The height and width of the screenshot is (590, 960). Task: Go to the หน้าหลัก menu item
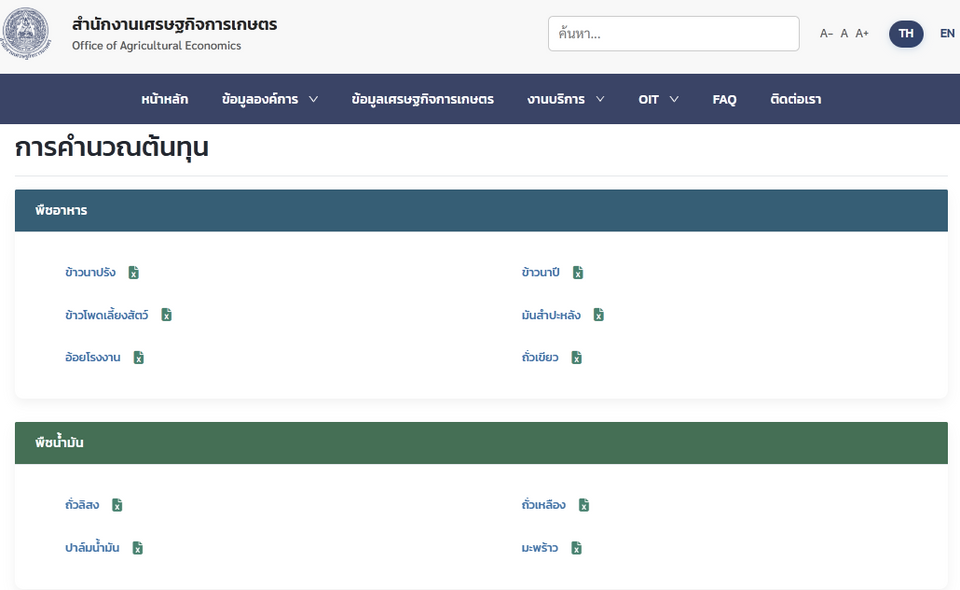[x=165, y=99]
